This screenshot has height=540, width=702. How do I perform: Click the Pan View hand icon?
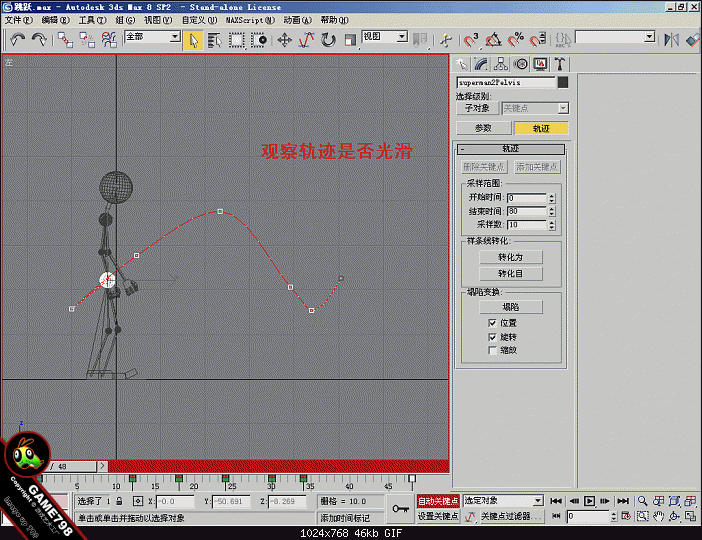658,516
